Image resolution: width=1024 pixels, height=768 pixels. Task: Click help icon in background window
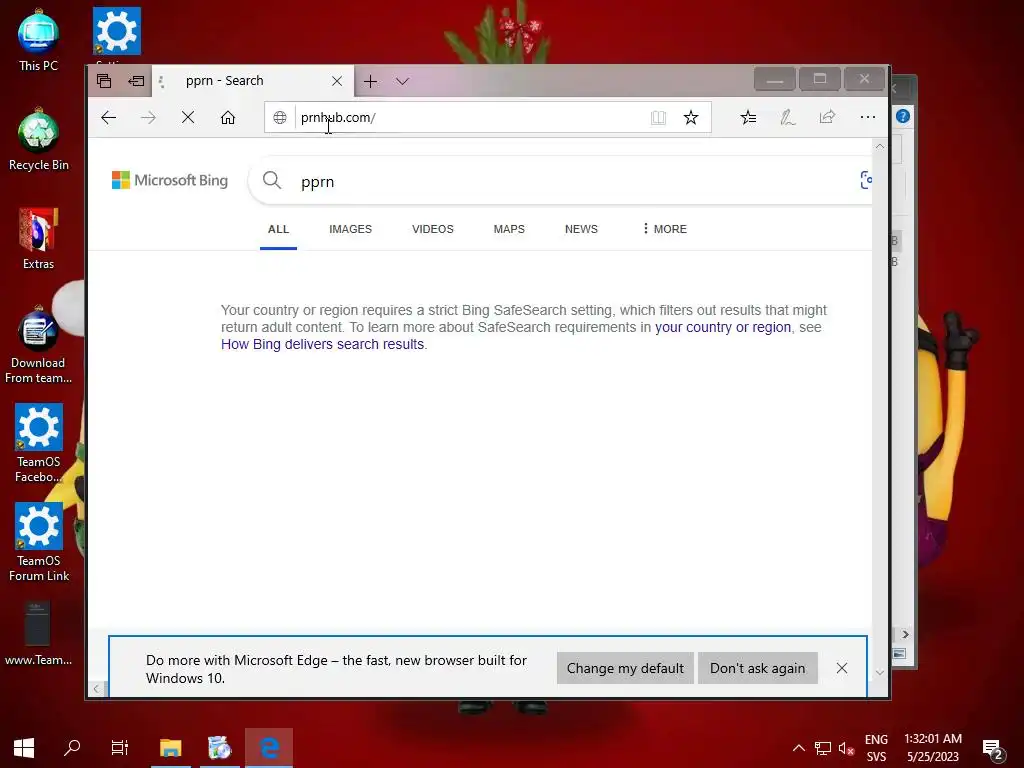pyautogui.click(x=903, y=116)
